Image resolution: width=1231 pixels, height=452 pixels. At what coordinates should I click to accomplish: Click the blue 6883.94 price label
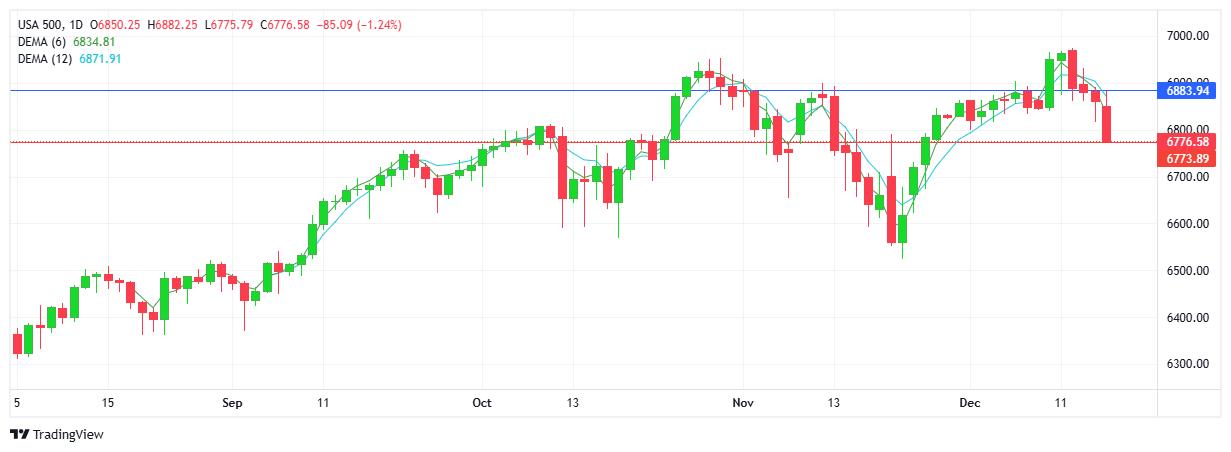click(1187, 91)
